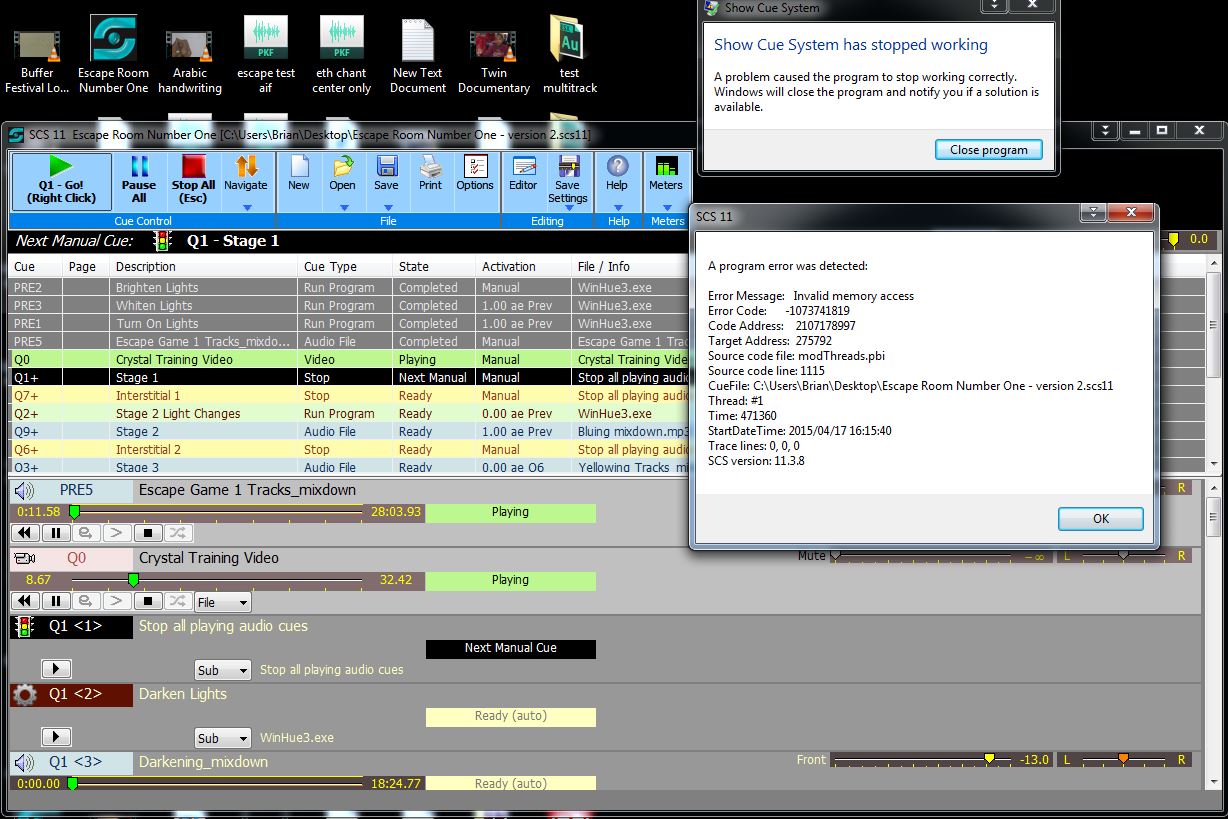Click the Q0 video position slider
1228x819 pixels.
click(x=133, y=580)
